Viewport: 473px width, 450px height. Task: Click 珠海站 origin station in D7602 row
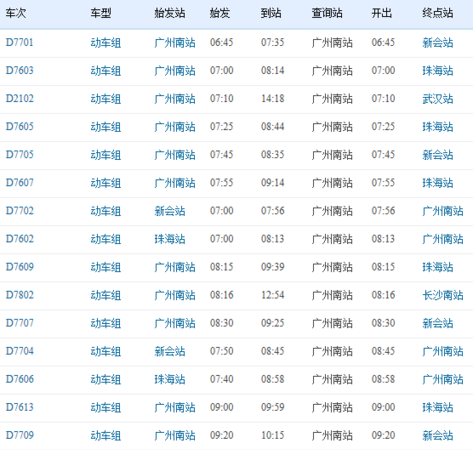170,239
